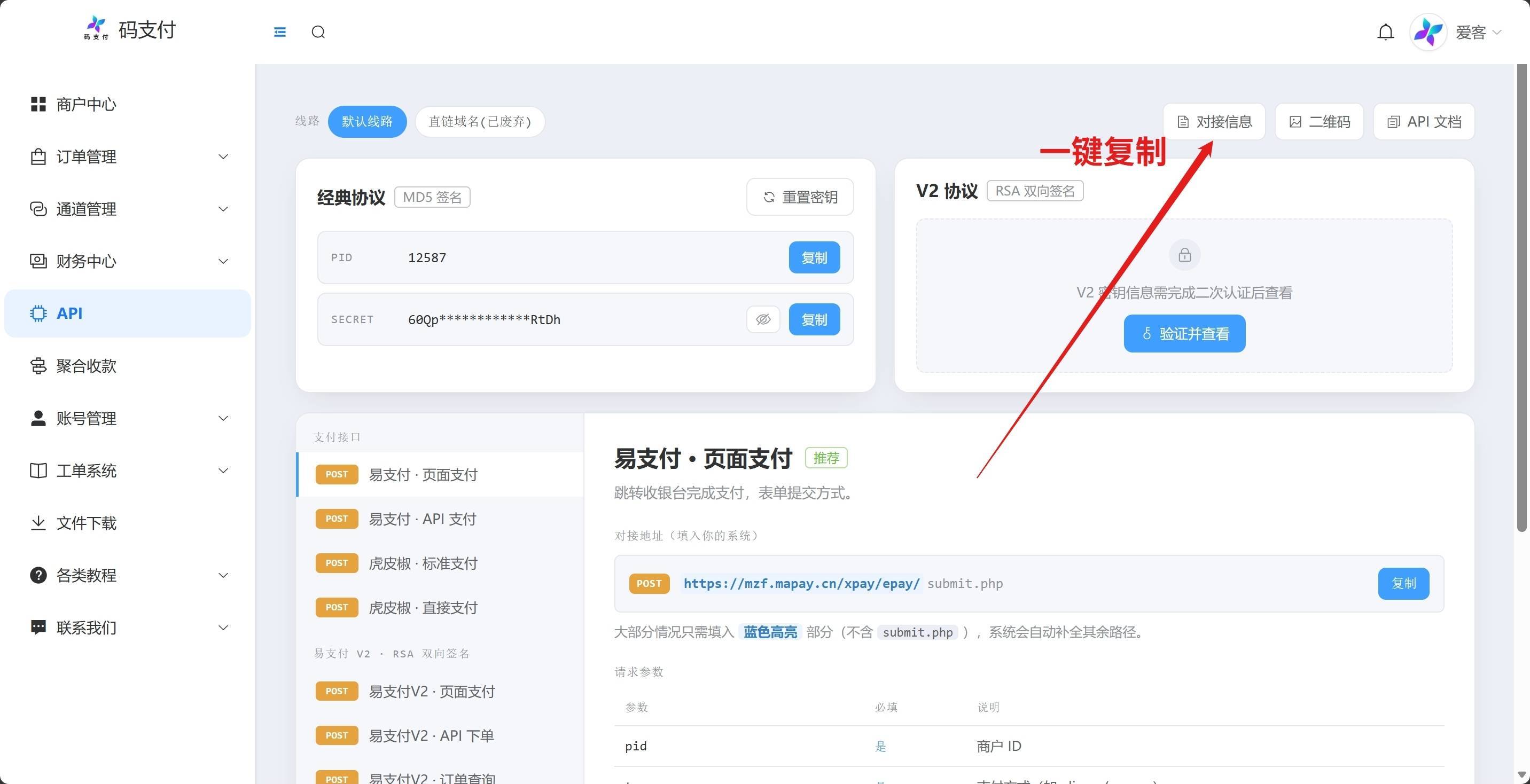Click the 订单管理 bag icon
1530x784 pixels.
[38, 157]
